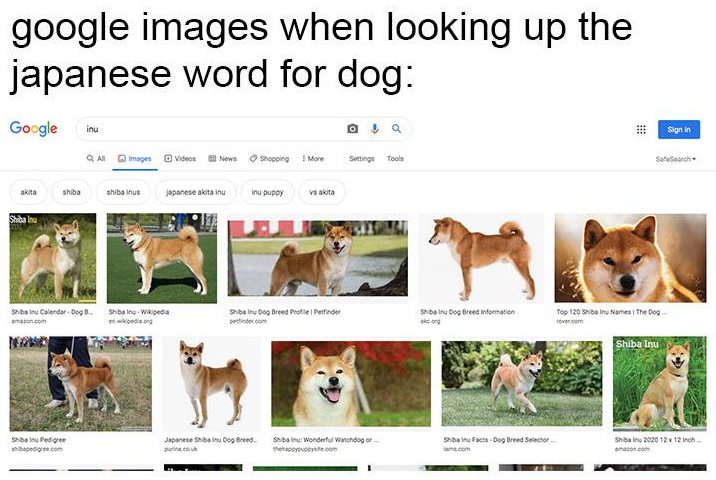The width and height of the screenshot is (716, 480).
Task: Click the Google logo
Action: [34, 129]
